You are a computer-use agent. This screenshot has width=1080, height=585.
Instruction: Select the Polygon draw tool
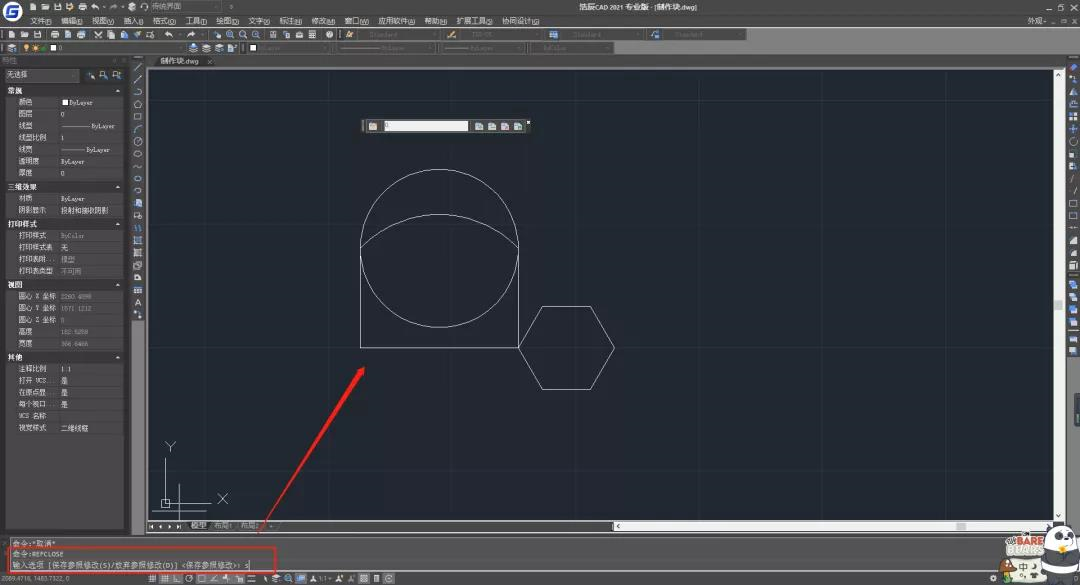(138, 104)
